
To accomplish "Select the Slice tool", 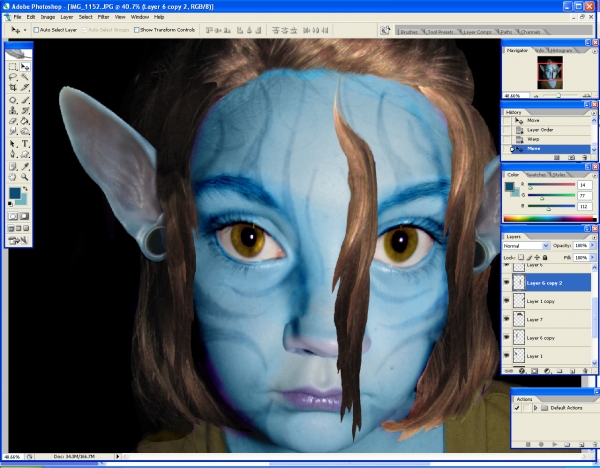I will (25, 87).
